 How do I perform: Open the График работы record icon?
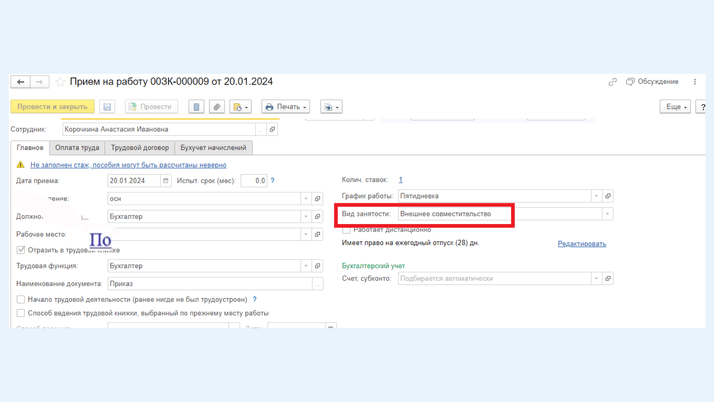[x=608, y=196]
